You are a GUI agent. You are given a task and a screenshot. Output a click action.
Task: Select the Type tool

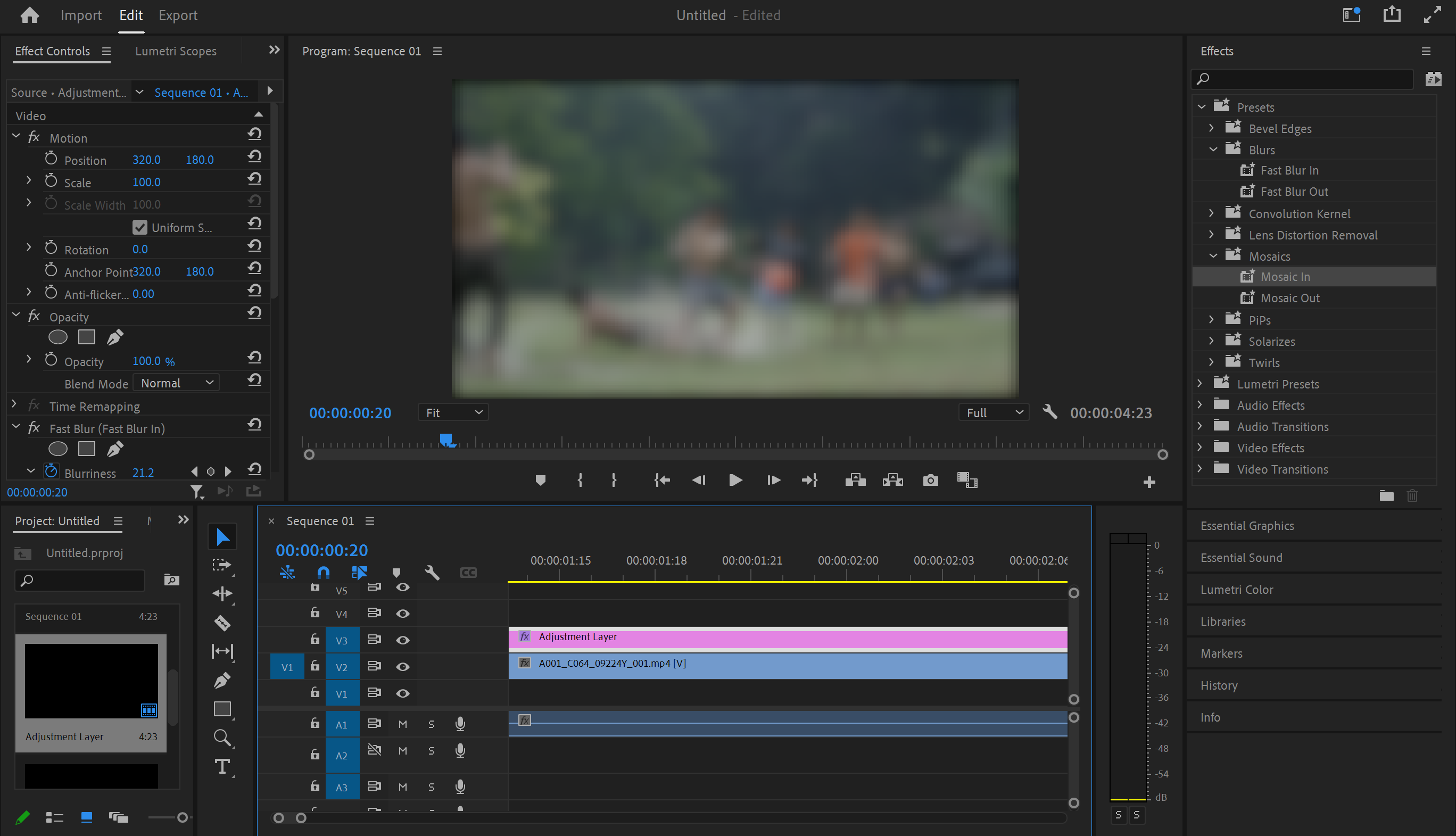[222, 766]
